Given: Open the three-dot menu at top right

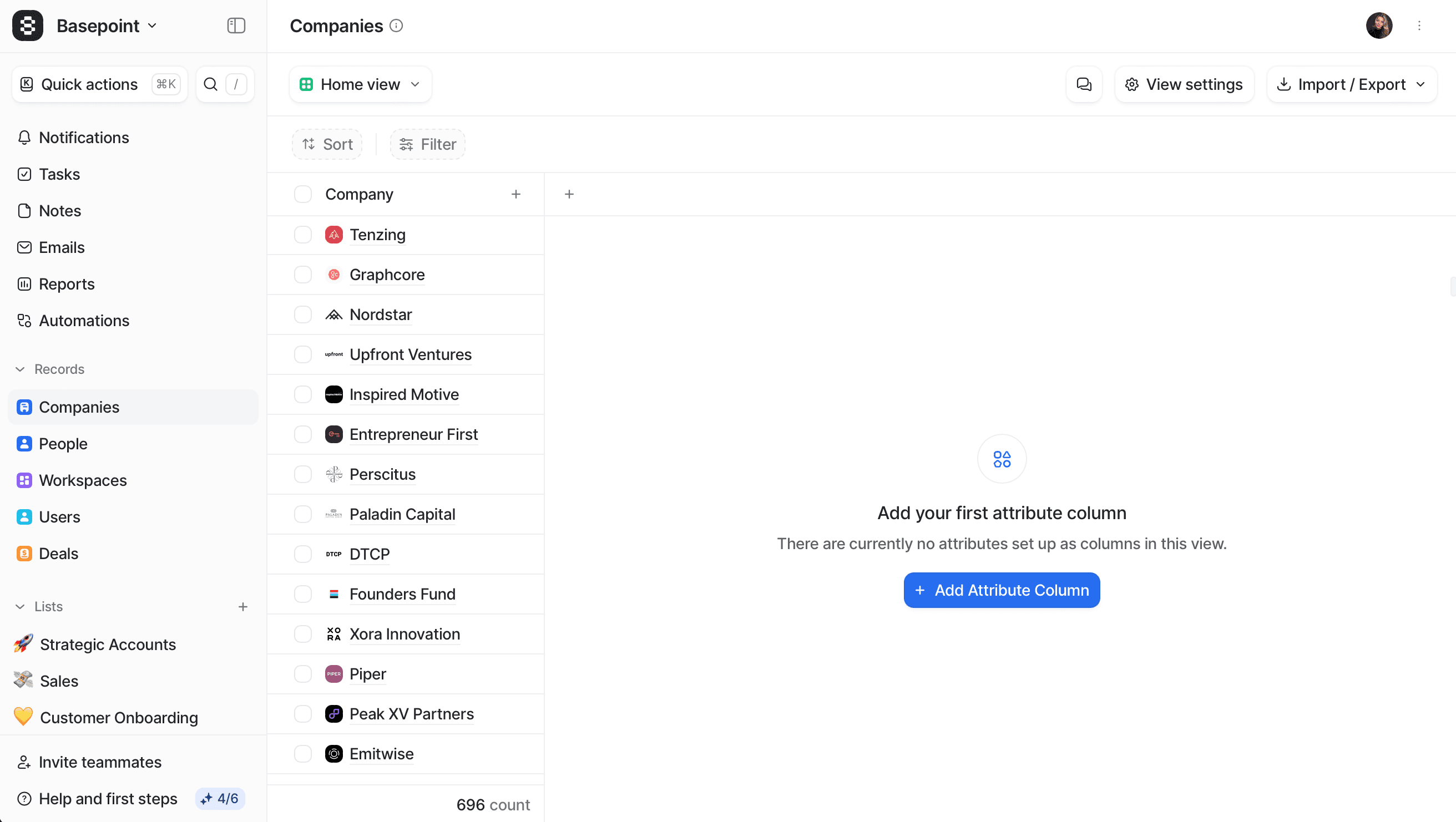Looking at the screenshot, I should 1419,26.
